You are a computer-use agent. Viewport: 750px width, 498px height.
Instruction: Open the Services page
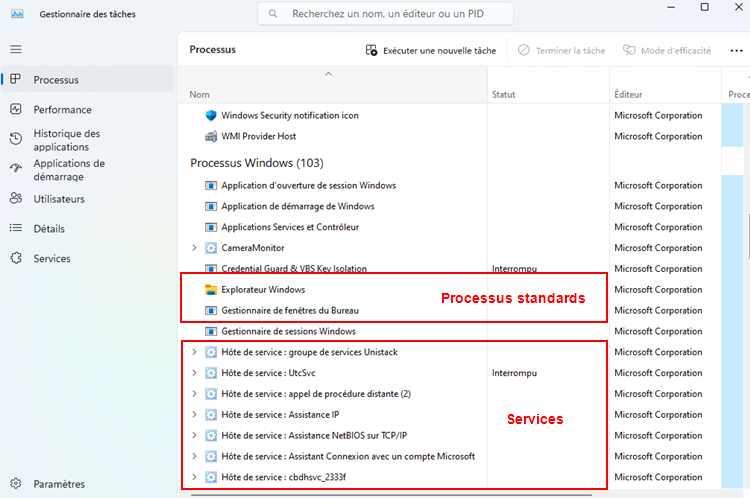pos(87,258)
